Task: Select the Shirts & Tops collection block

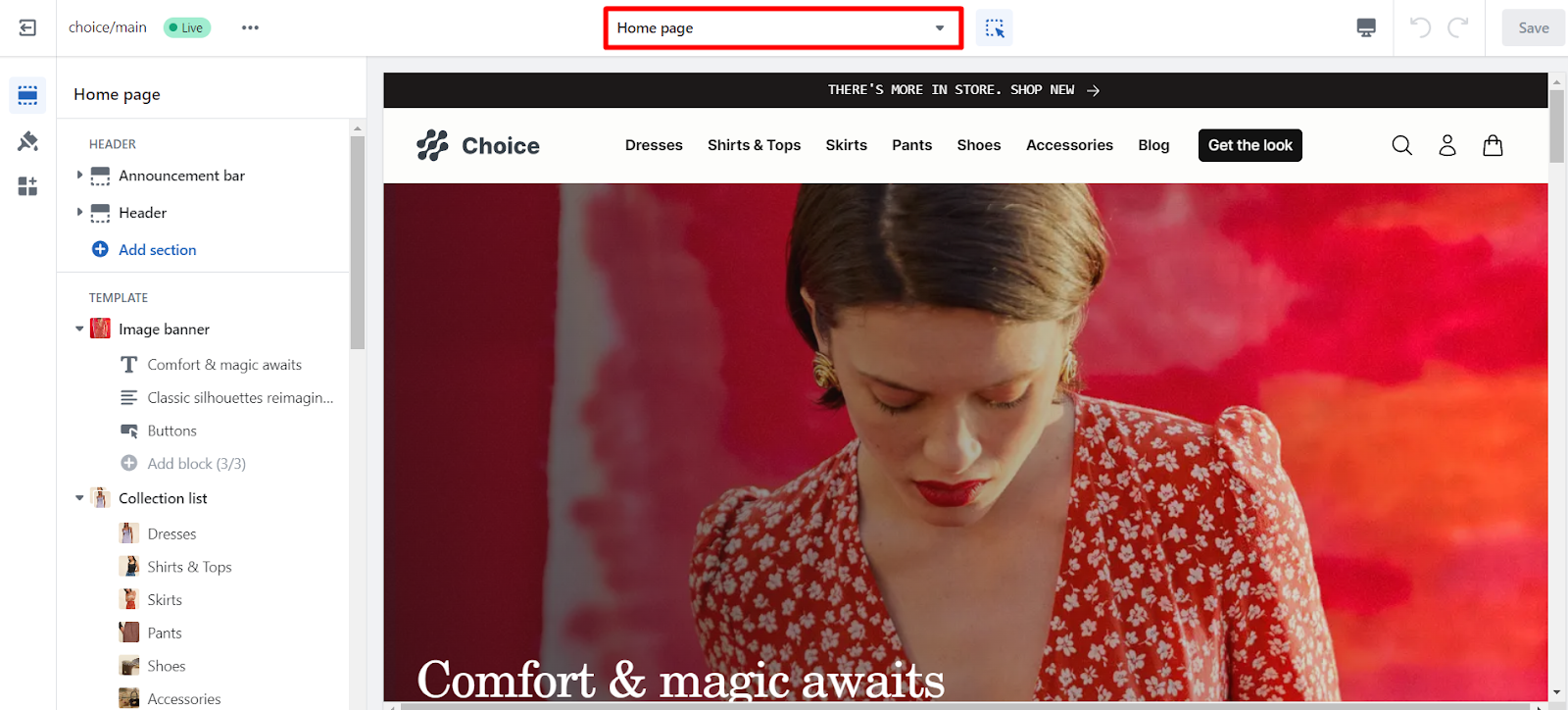Action: [189, 567]
